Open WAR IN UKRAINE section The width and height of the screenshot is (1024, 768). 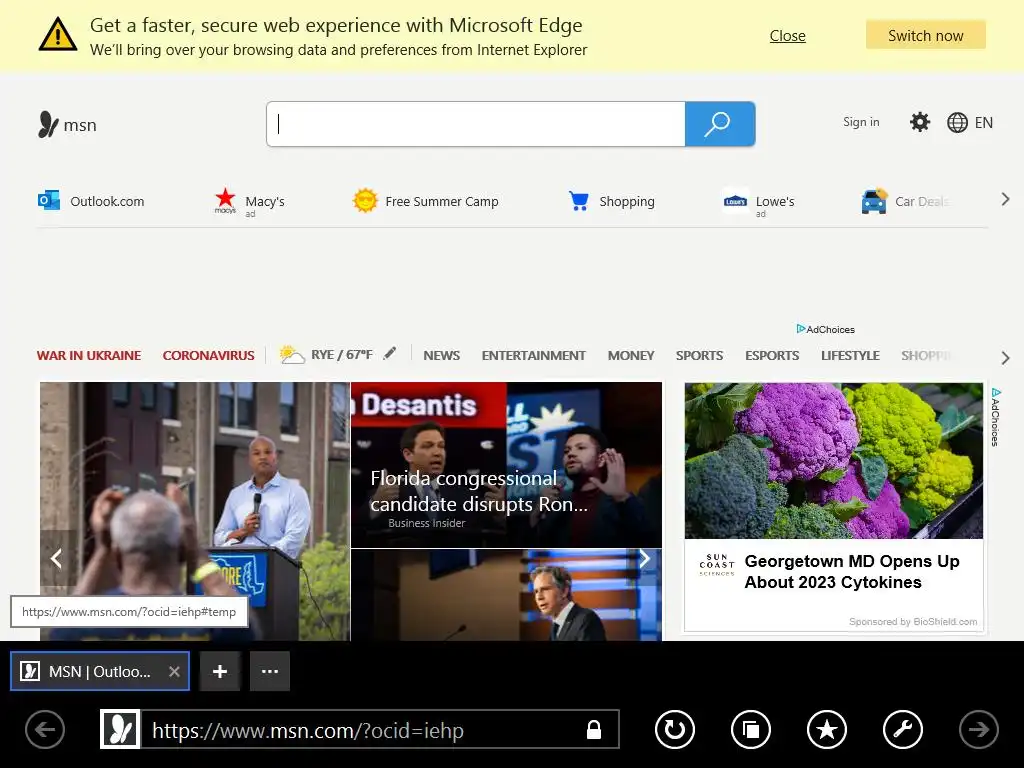coord(89,355)
